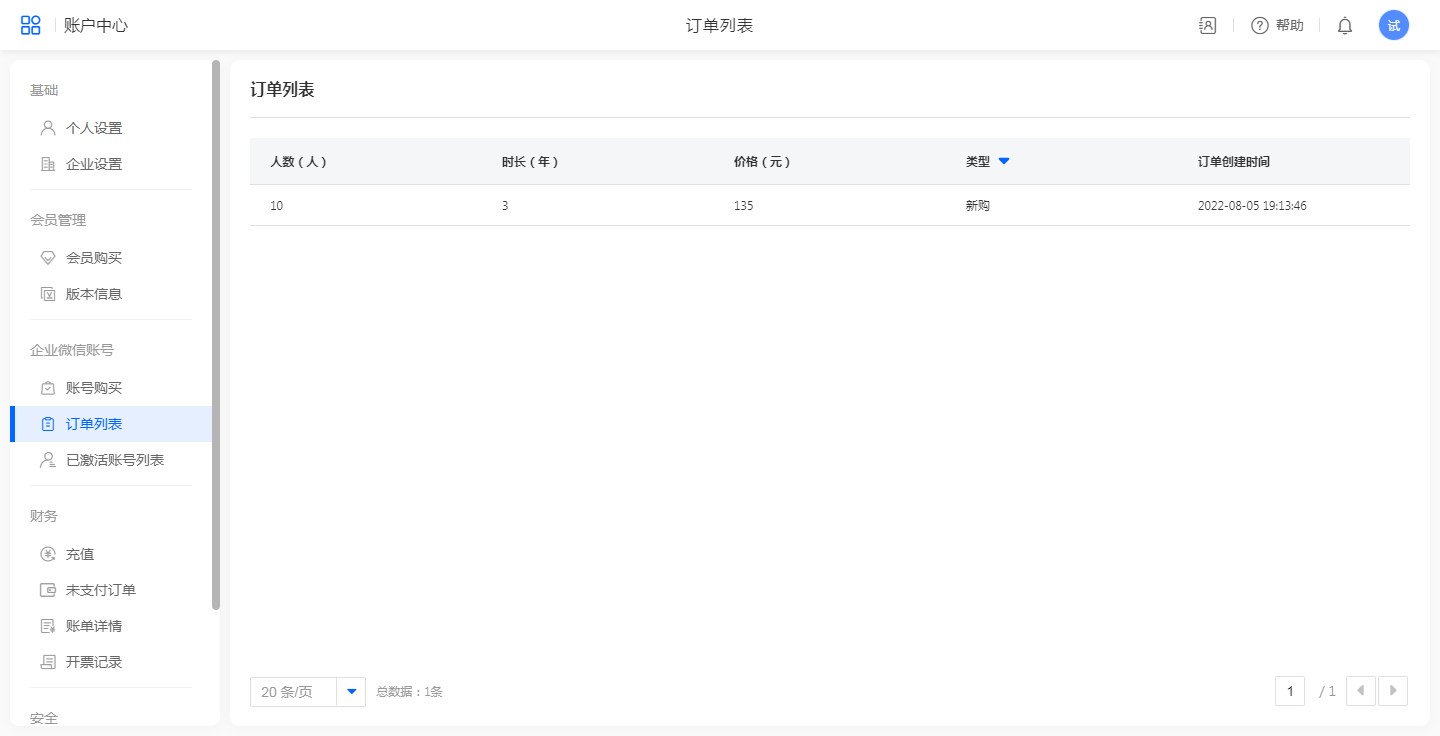Viewport: 1440px width, 736px height.
Task: Go to 未支付订单 page
Action: coord(101,590)
